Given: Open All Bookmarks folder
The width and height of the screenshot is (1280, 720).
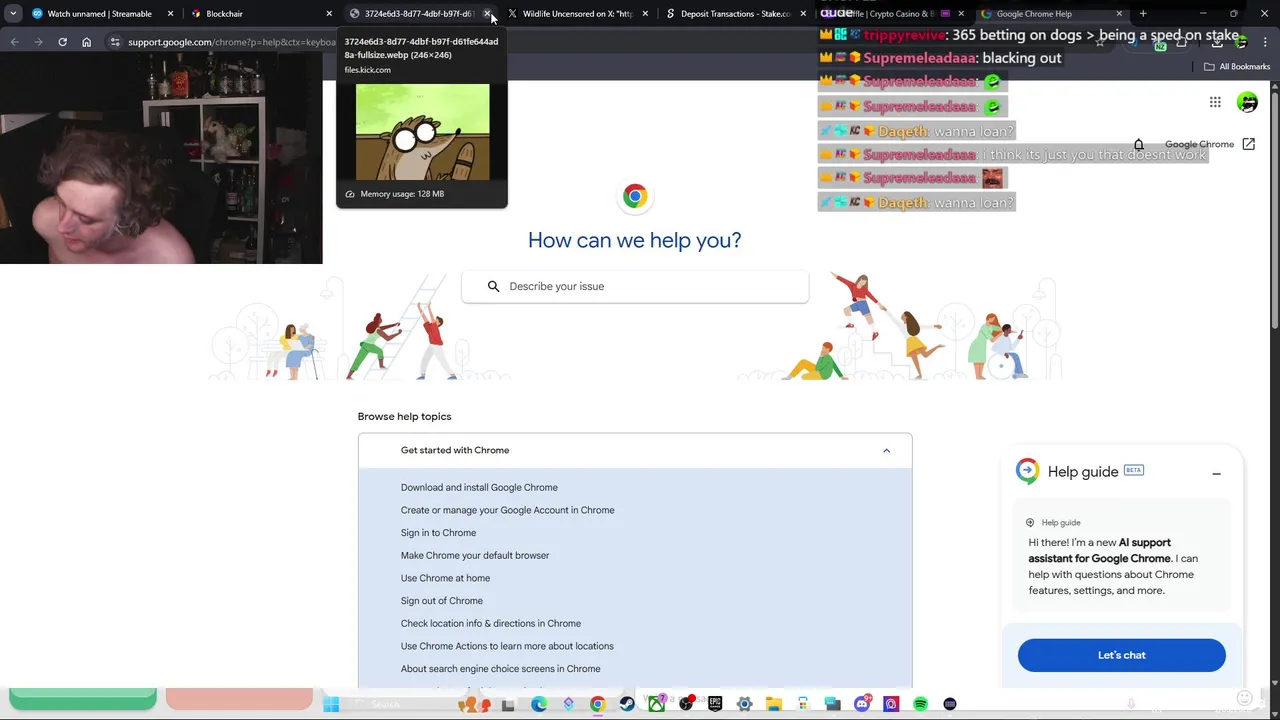Looking at the screenshot, I should point(1237,66).
